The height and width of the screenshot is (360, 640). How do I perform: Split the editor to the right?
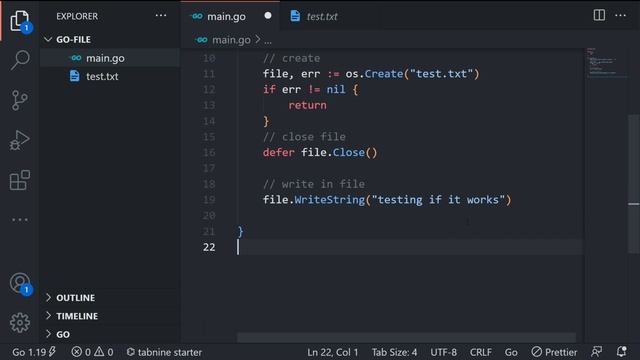pos(599,15)
